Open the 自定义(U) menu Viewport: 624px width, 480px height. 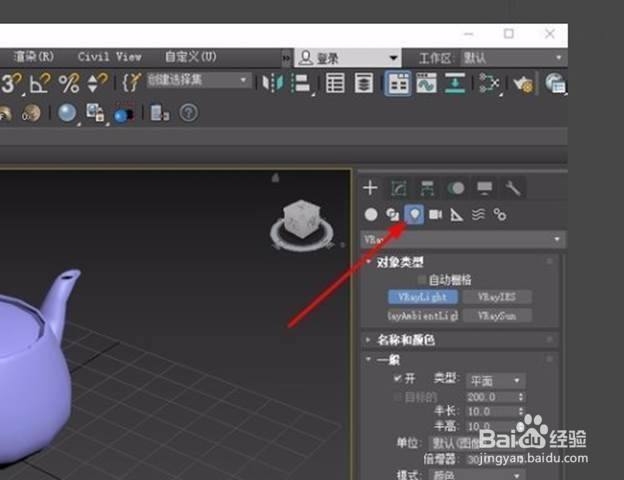(x=191, y=57)
